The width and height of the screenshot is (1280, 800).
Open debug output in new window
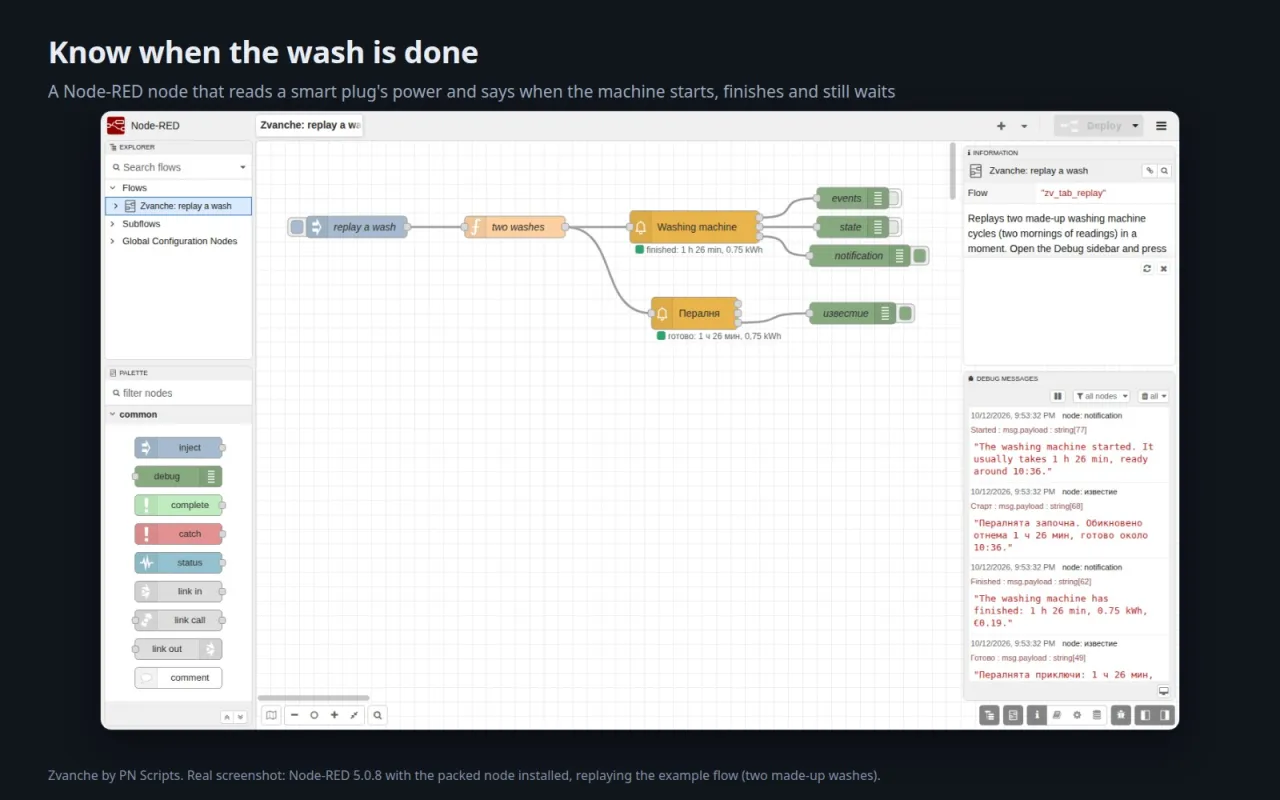(1164, 691)
